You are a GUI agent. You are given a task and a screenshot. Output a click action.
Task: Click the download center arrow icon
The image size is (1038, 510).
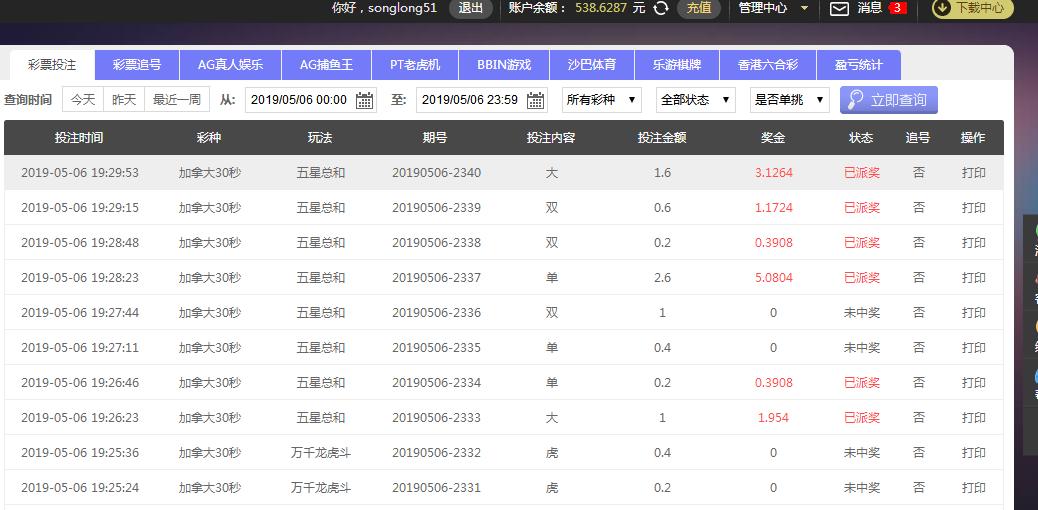[x=942, y=8]
